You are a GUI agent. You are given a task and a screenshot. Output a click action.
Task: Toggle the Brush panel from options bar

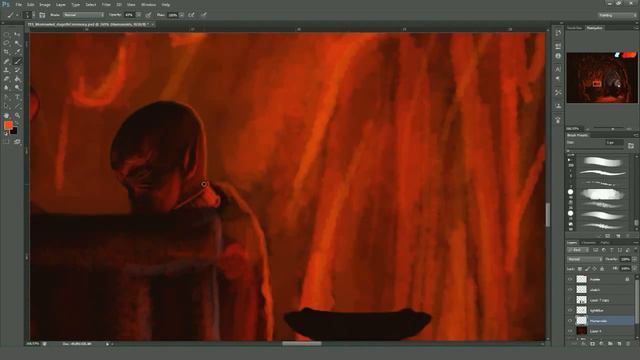pyautogui.click(x=42, y=15)
